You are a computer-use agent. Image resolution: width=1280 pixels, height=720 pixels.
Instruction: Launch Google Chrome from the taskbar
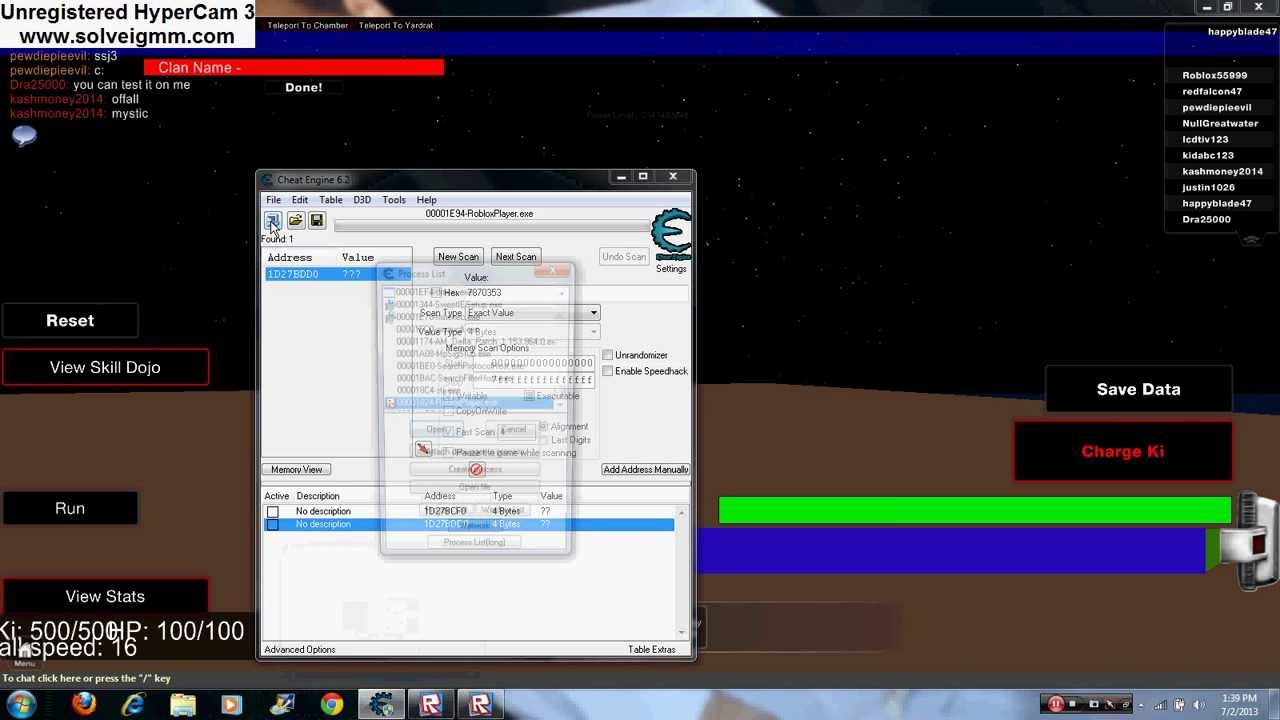[x=331, y=705]
